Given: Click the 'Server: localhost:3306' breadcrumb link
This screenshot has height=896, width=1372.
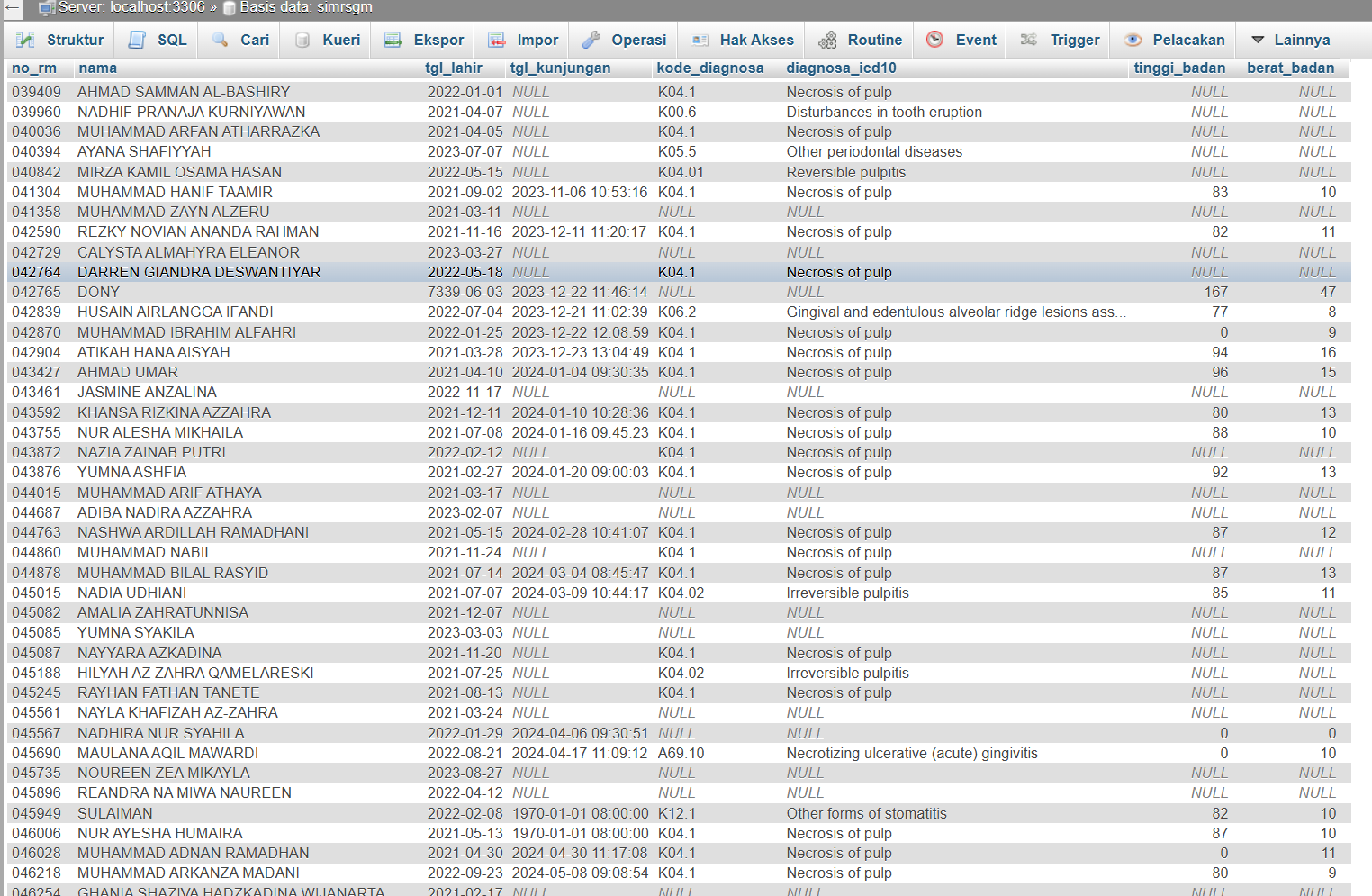Looking at the screenshot, I should coord(131,7).
